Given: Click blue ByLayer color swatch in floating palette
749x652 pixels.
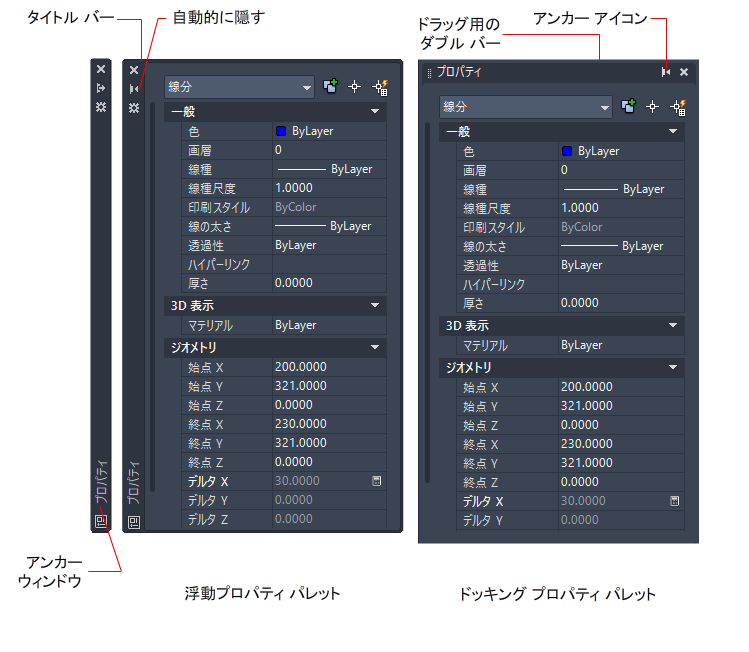Looking at the screenshot, I should click(281, 131).
